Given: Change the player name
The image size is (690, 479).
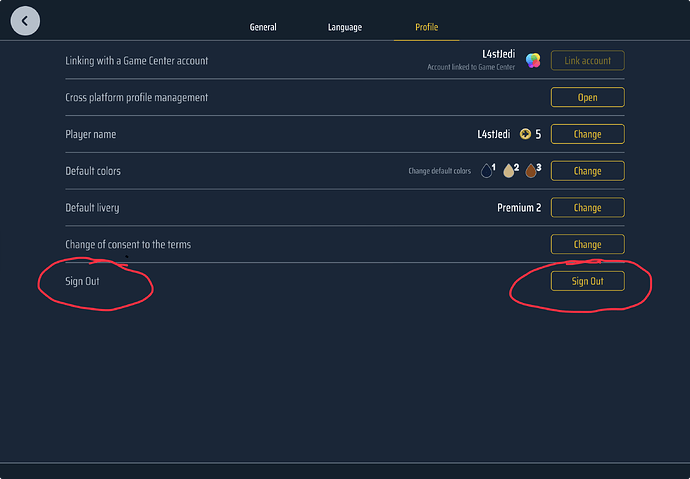Looking at the screenshot, I should point(587,134).
